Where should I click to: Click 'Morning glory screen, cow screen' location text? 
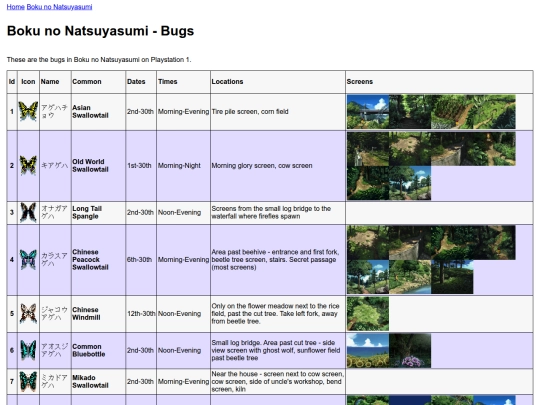[262, 165]
